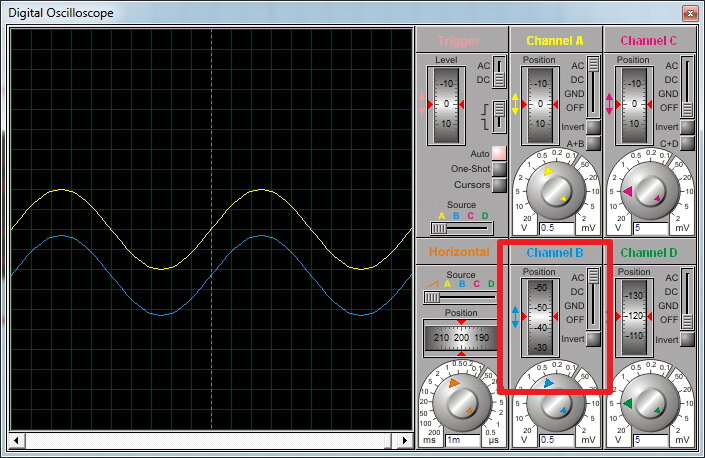The width and height of the screenshot is (705, 458).
Task: Click Channel C inner fine-adjust knob
Action: click(x=650, y=191)
